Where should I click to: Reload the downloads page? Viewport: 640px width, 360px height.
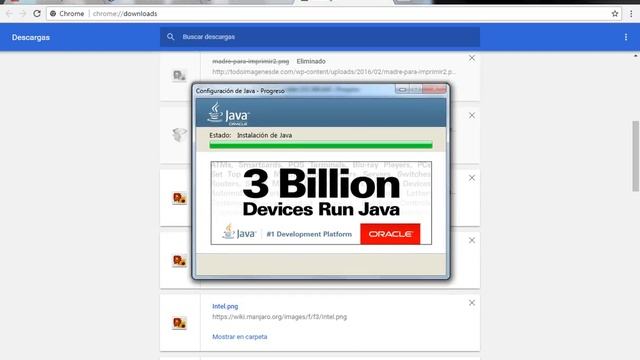point(37,13)
